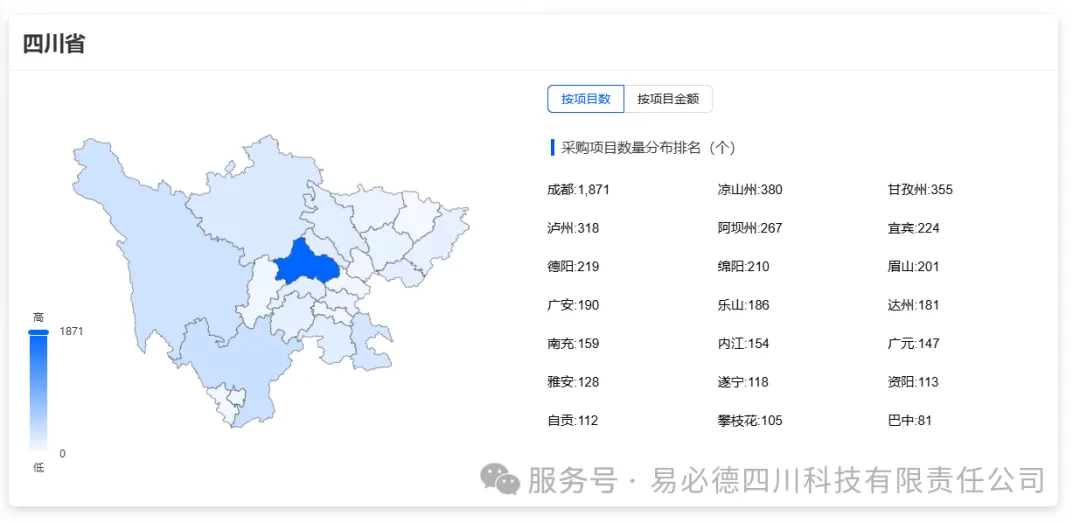The image size is (1080, 523).
Task: Select the 巴中:81 ranking entry
Action: point(910,420)
